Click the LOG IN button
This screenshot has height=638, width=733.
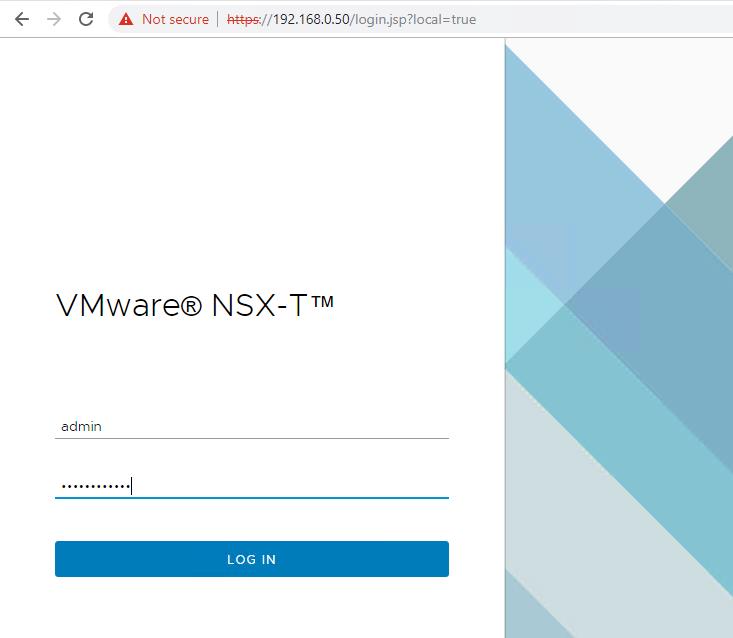click(252, 559)
